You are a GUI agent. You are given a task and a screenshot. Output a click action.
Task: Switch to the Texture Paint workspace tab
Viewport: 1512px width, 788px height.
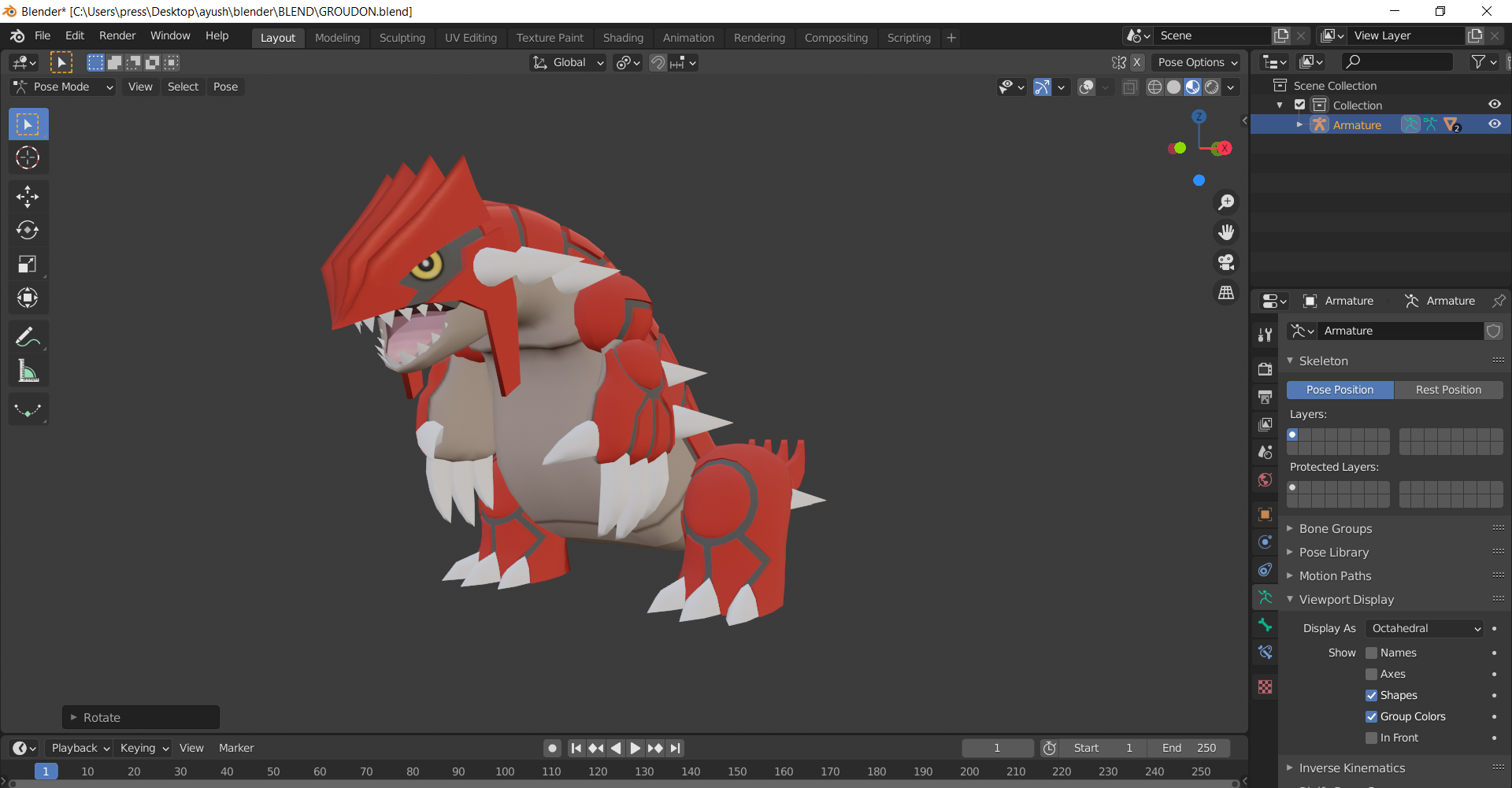(x=550, y=37)
